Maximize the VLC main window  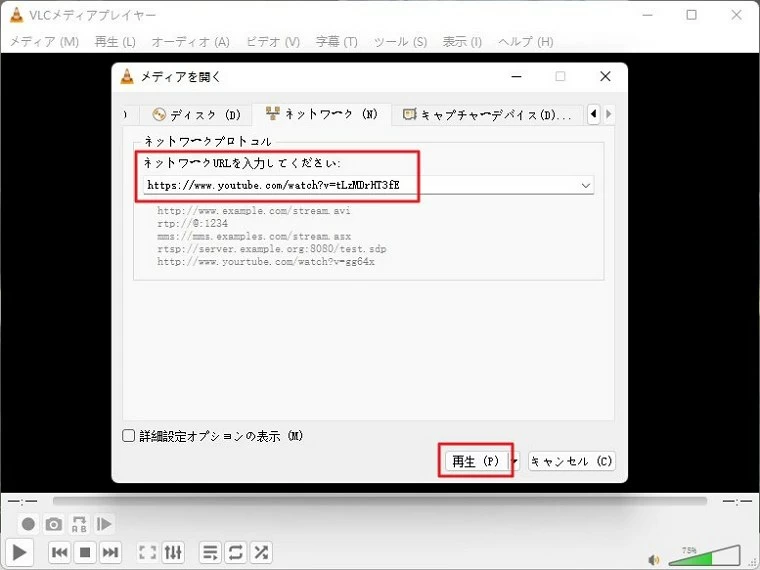click(x=692, y=15)
